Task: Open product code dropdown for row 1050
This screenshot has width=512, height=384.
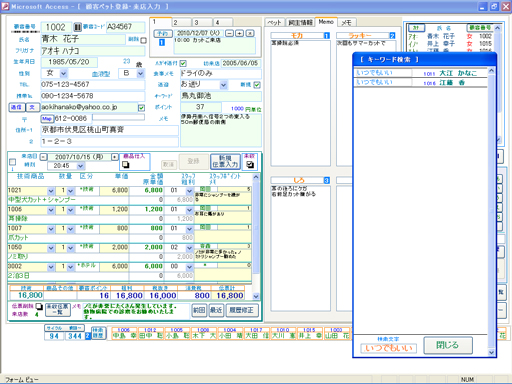Action: pyautogui.click(x=51, y=248)
